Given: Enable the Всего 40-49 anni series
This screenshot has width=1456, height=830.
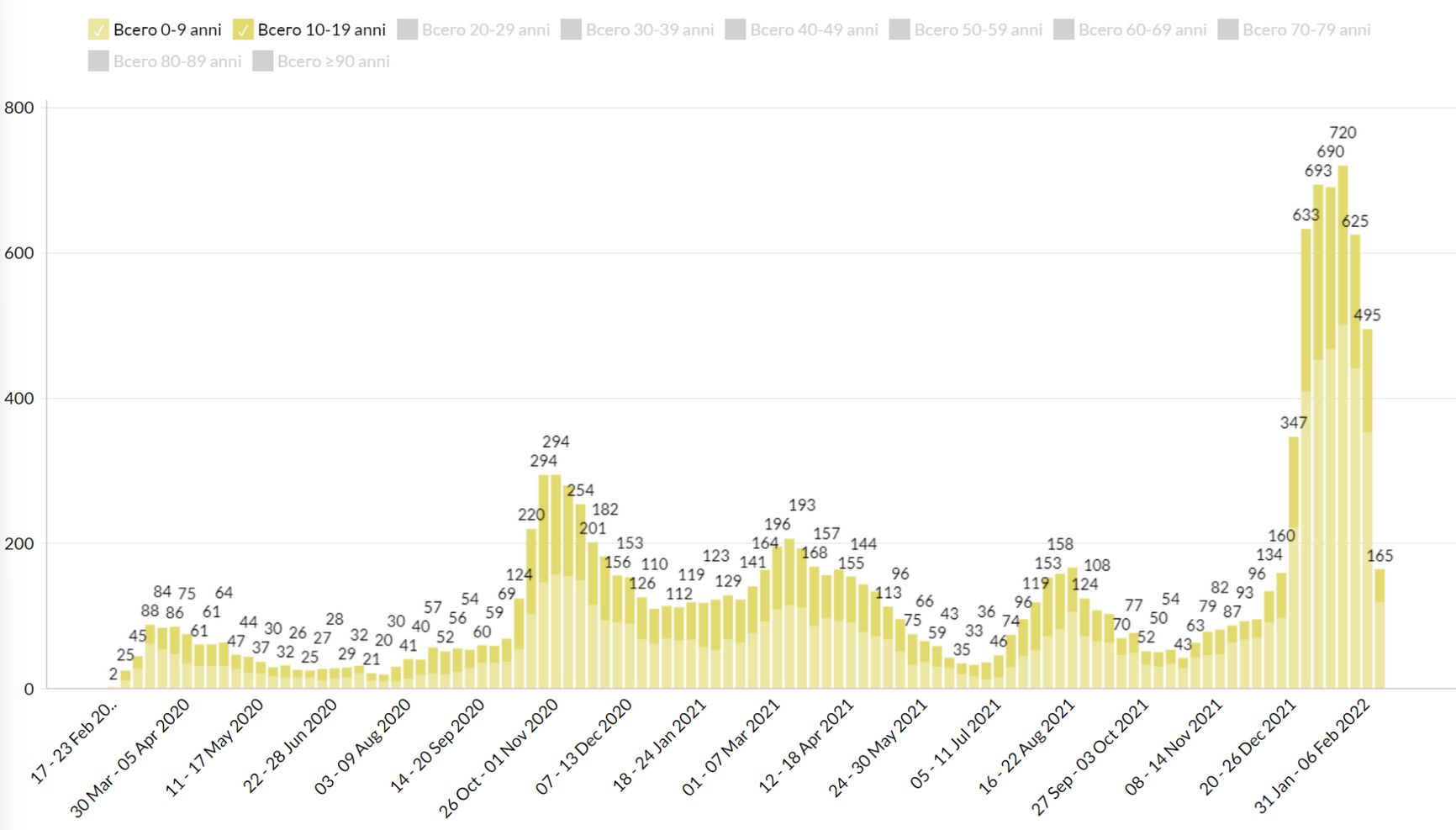Looking at the screenshot, I should 736,30.
